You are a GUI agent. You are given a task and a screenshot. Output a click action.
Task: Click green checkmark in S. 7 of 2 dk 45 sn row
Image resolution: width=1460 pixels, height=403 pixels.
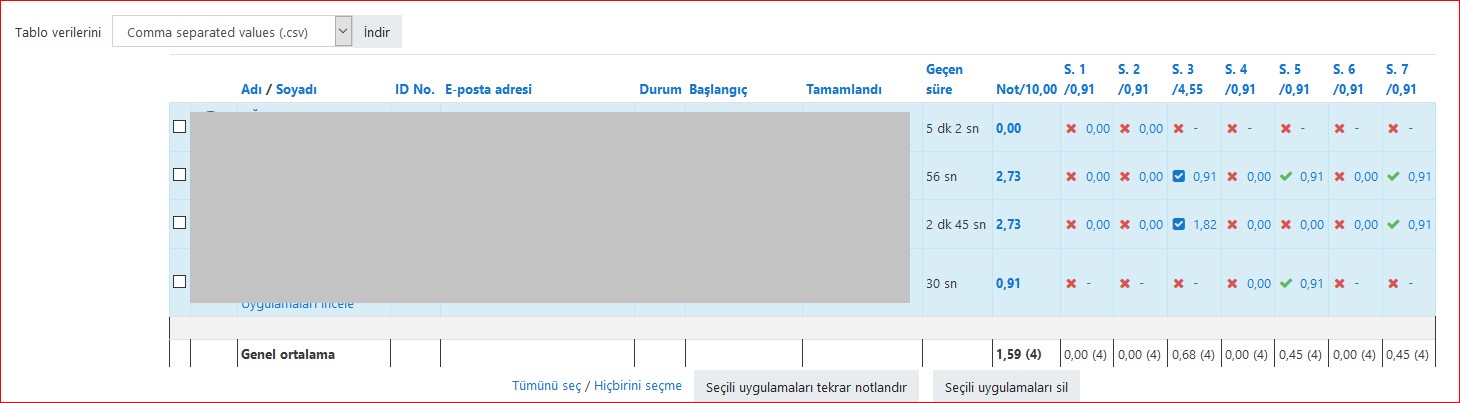[x=1393, y=225]
